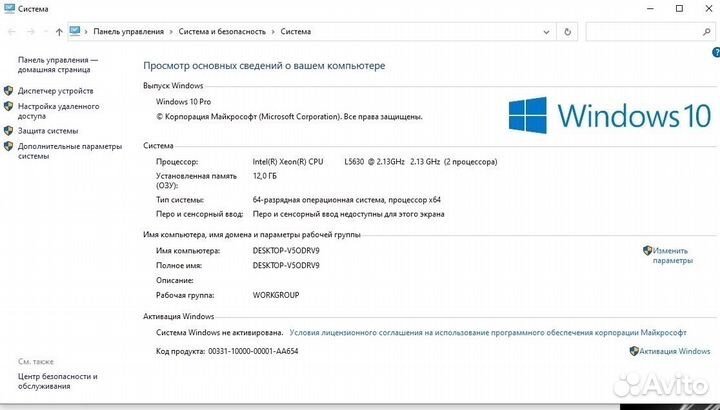Select the Intel Xeon L5630 processor text

coord(375,162)
